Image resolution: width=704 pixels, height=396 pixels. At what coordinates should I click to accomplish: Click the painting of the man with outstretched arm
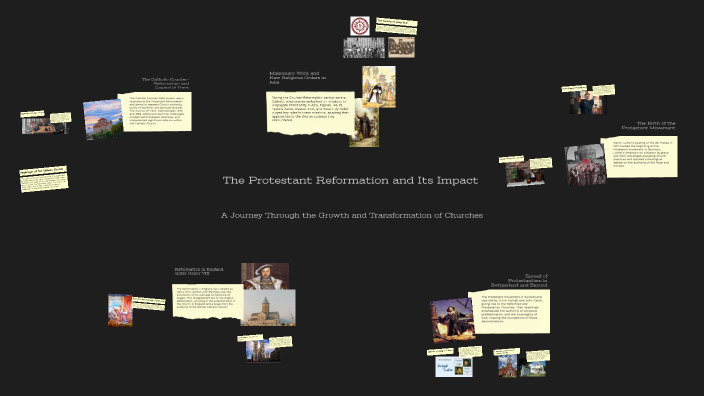[x=453, y=320]
